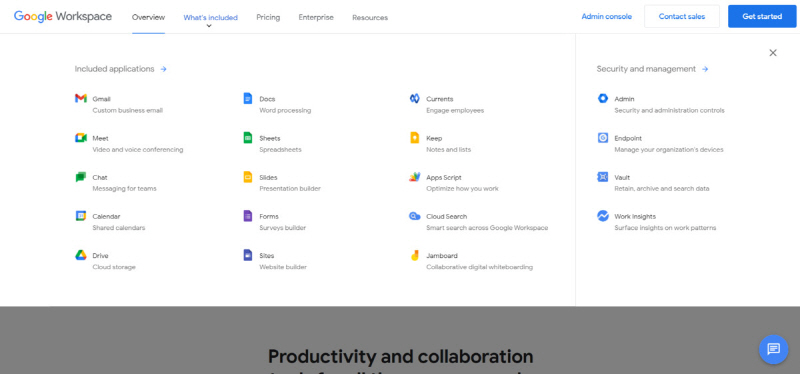The width and height of the screenshot is (800, 374).
Task: Select the Sheets spreadsheet icon
Action: pyautogui.click(x=247, y=138)
